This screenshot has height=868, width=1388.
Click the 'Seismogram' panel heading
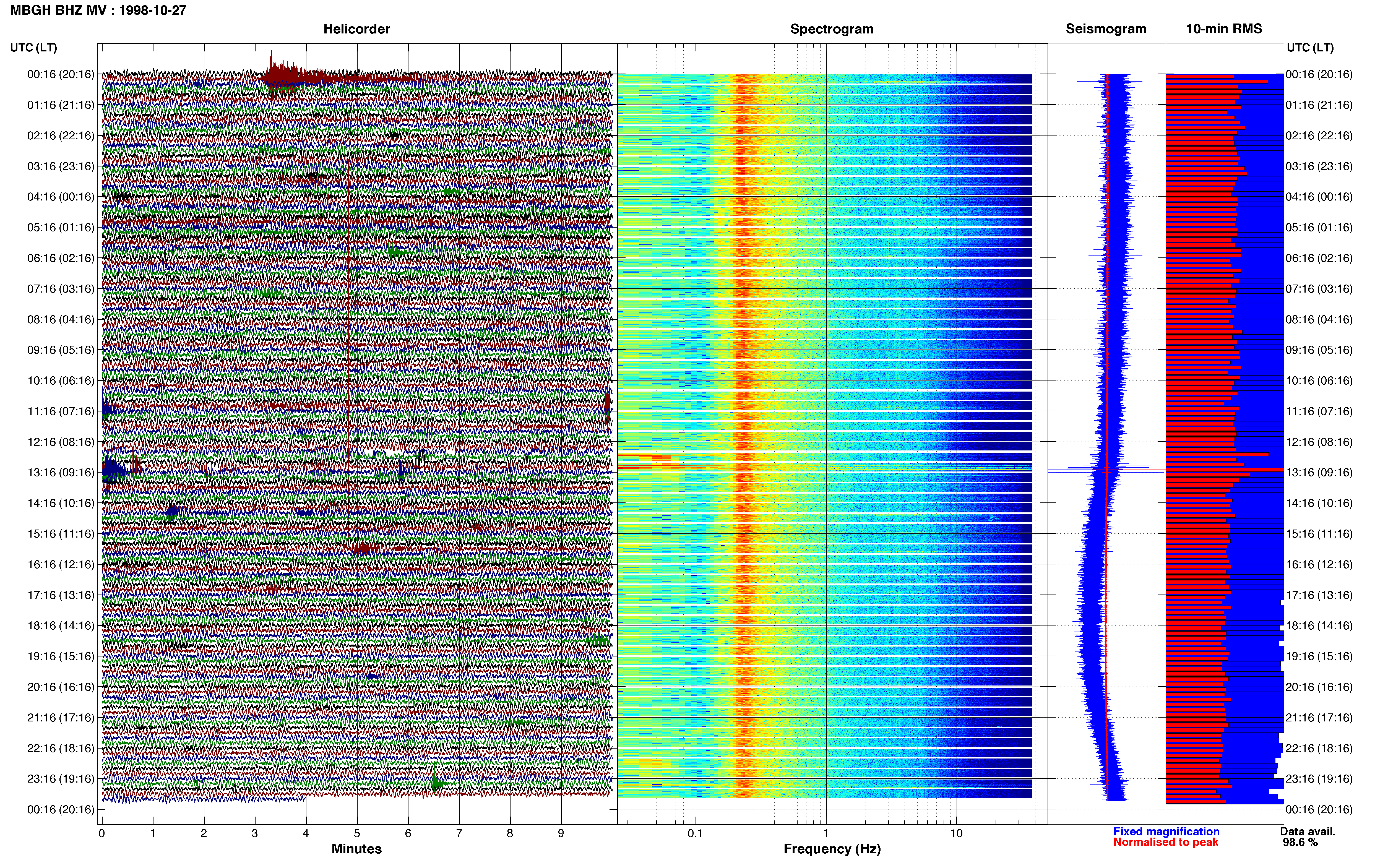pyautogui.click(x=1106, y=29)
